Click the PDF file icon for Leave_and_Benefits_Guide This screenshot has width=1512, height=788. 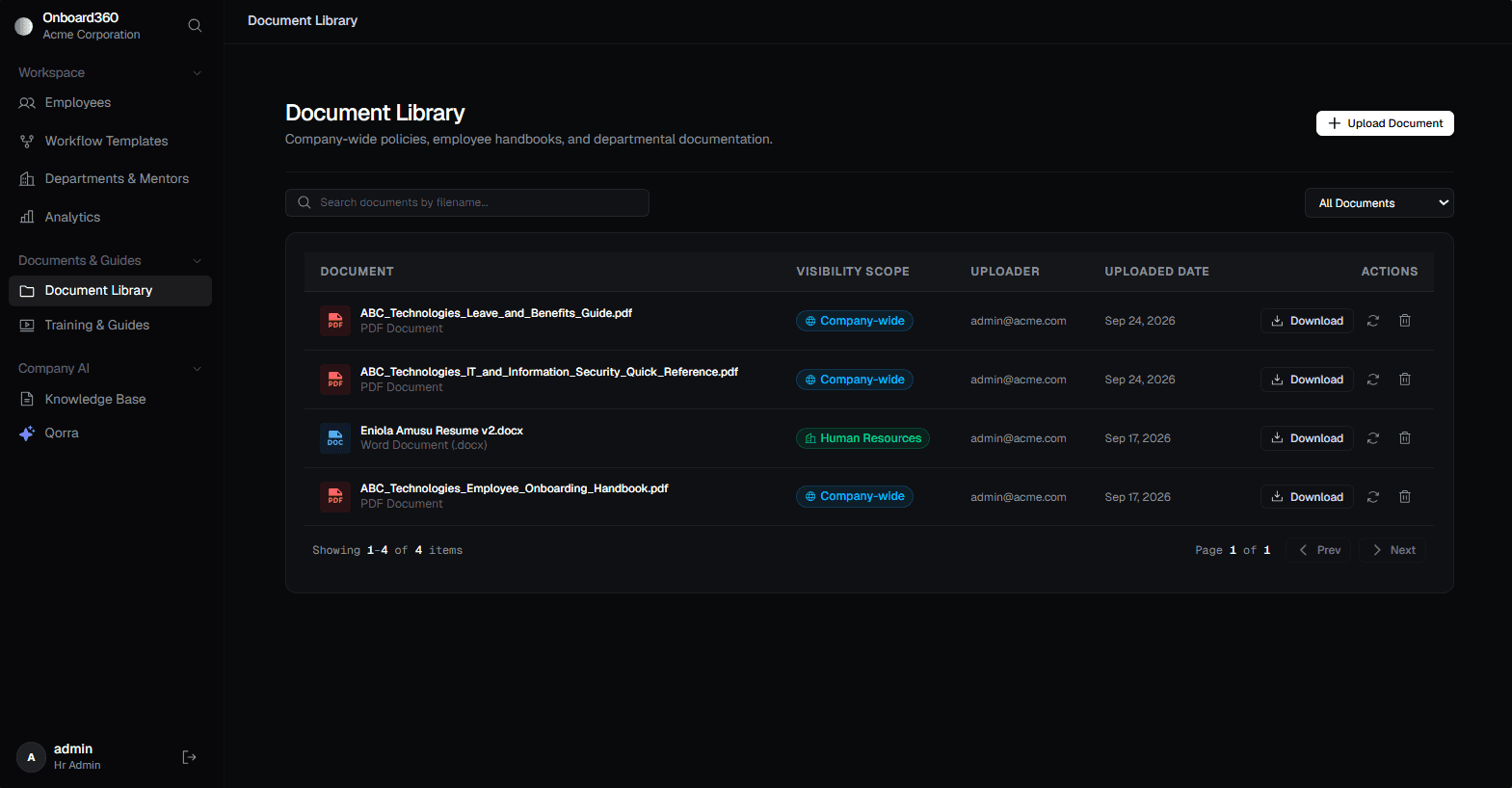point(335,321)
